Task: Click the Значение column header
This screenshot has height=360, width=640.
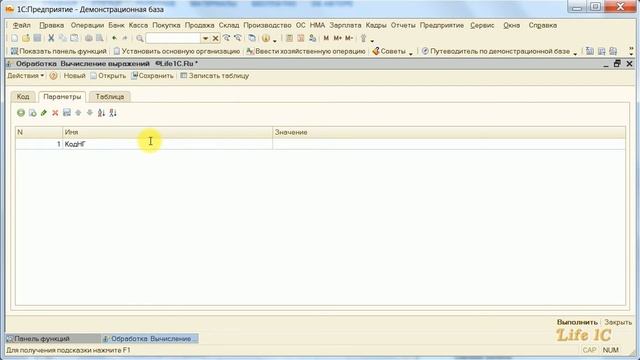Action: (x=449, y=132)
